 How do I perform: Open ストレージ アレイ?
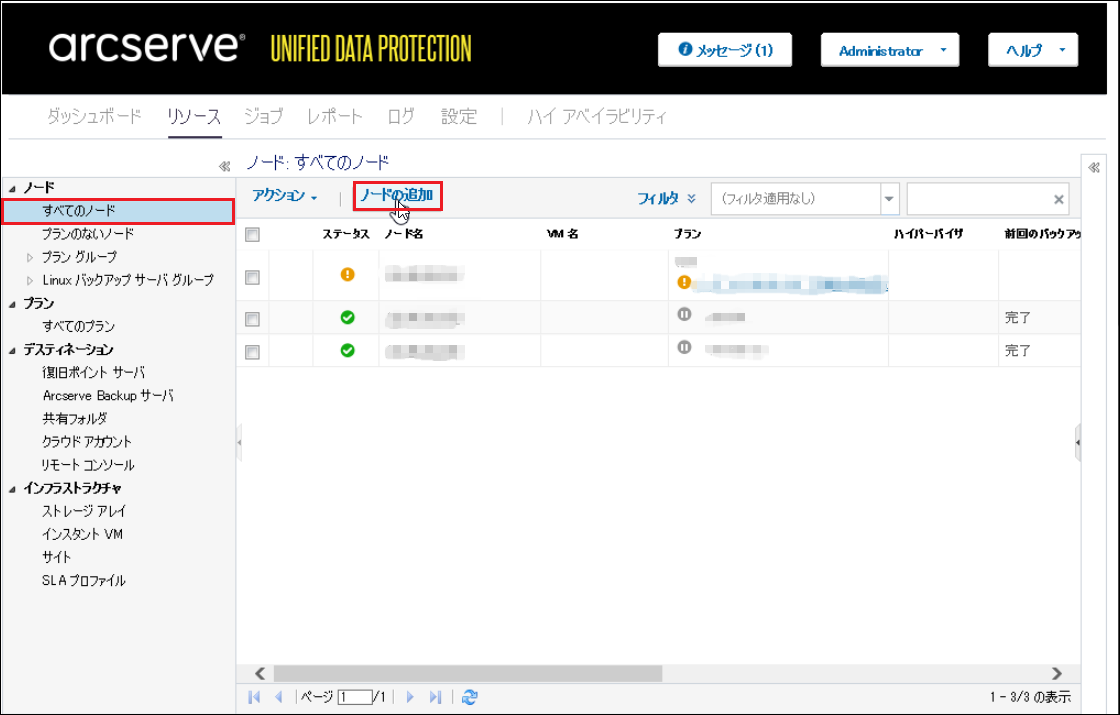pos(84,511)
